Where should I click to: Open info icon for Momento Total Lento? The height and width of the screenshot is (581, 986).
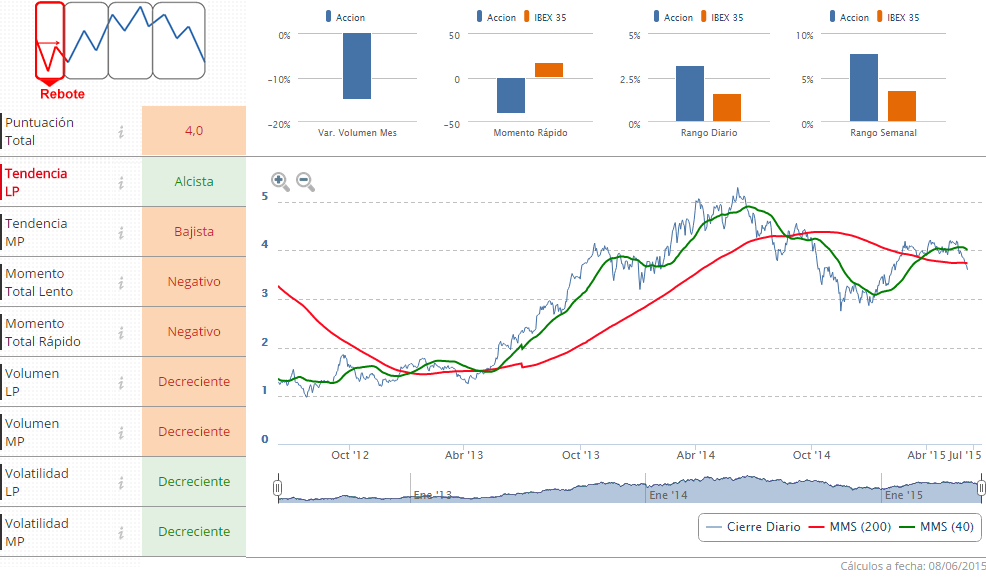[x=121, y=282]
